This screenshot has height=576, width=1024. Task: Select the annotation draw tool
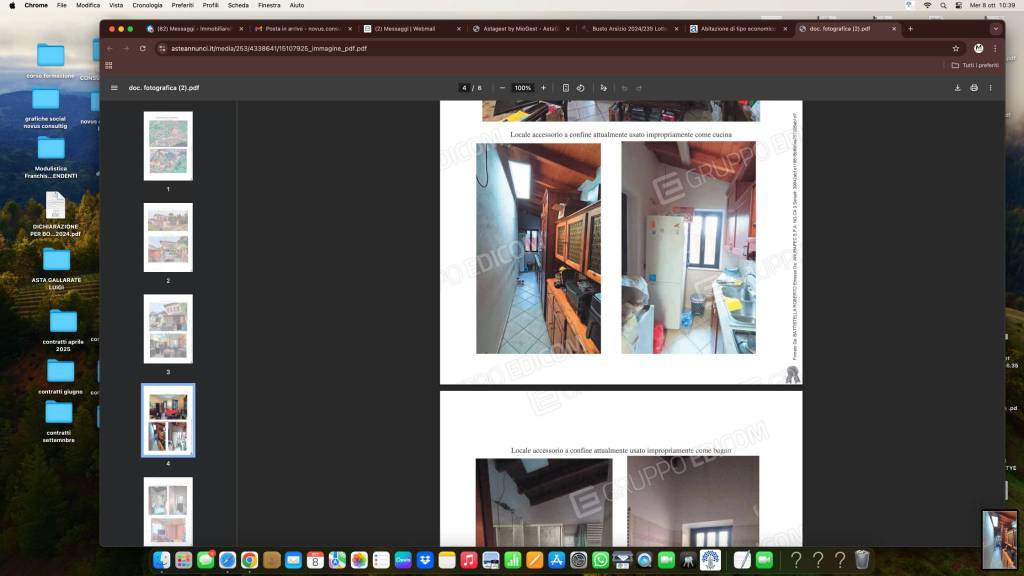(603, 88)
